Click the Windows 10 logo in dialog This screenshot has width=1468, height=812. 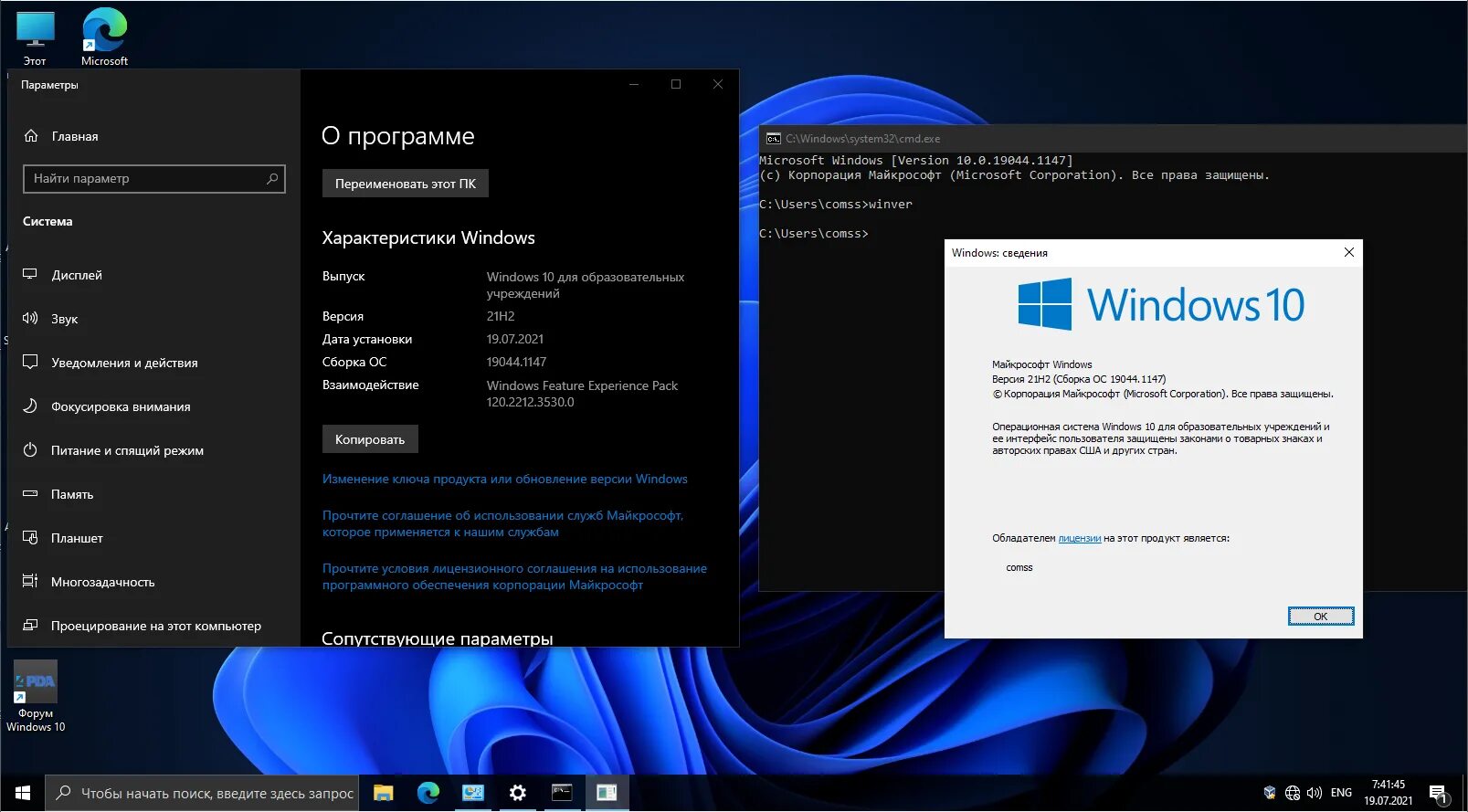pyautogui.click(x=1161, y=304)
